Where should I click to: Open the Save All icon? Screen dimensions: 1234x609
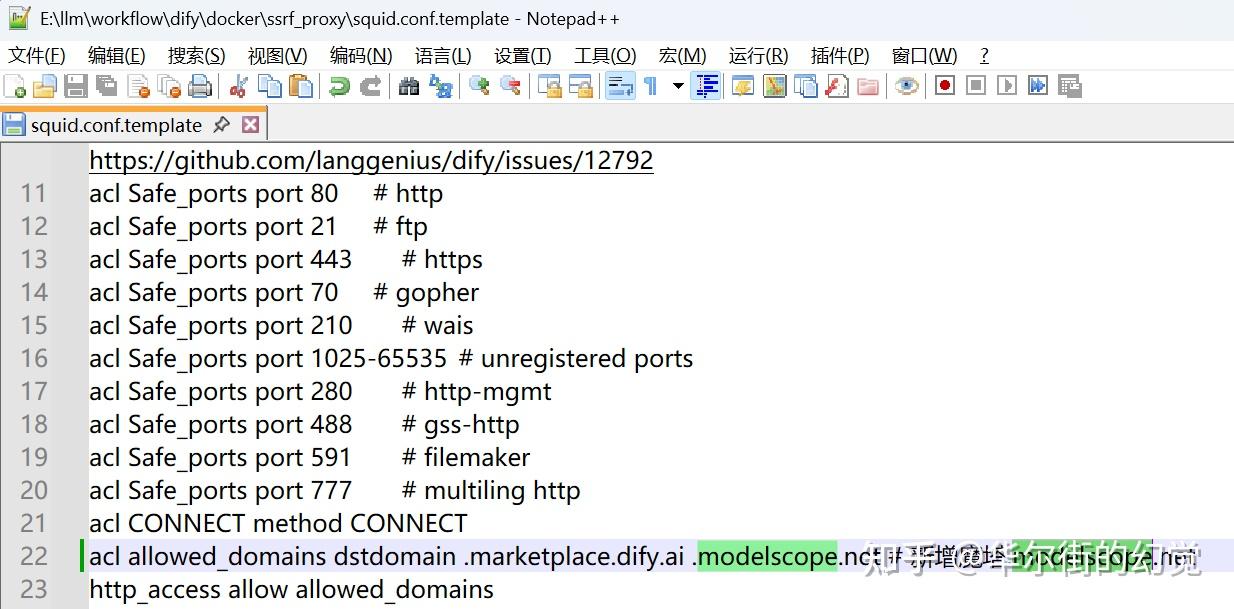tap(105, 86)
